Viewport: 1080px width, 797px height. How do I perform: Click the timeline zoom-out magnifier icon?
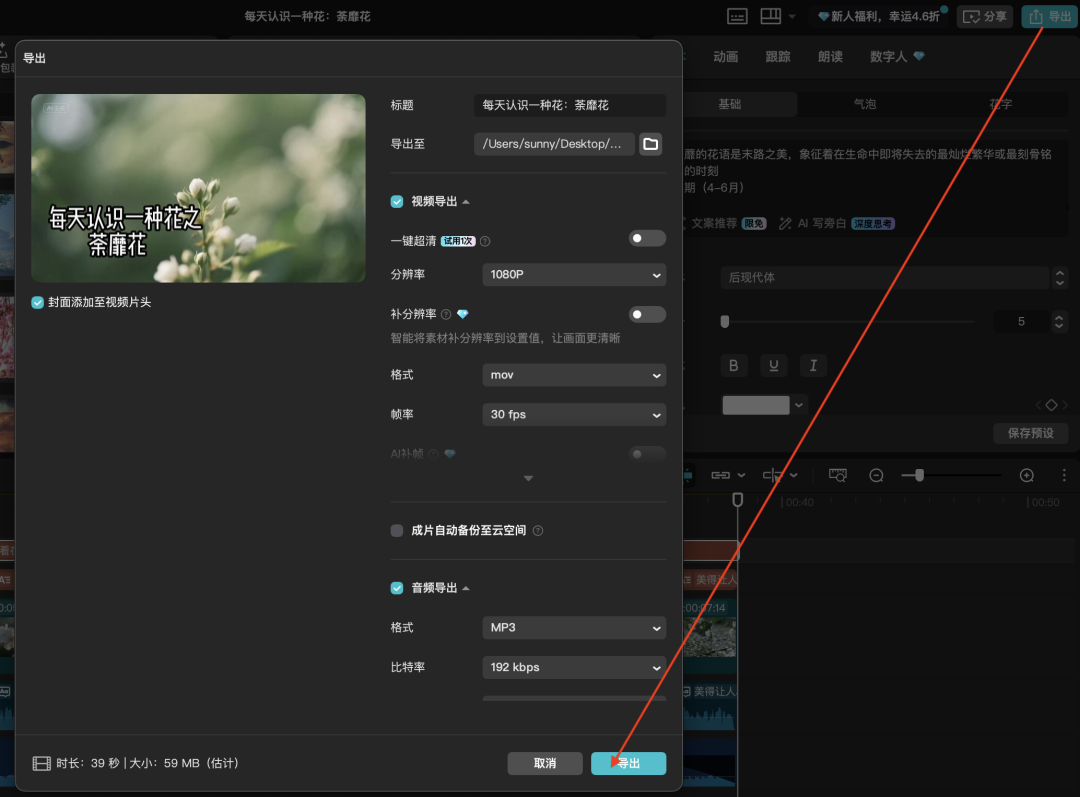pyautogui.click(x=876, y=475)
